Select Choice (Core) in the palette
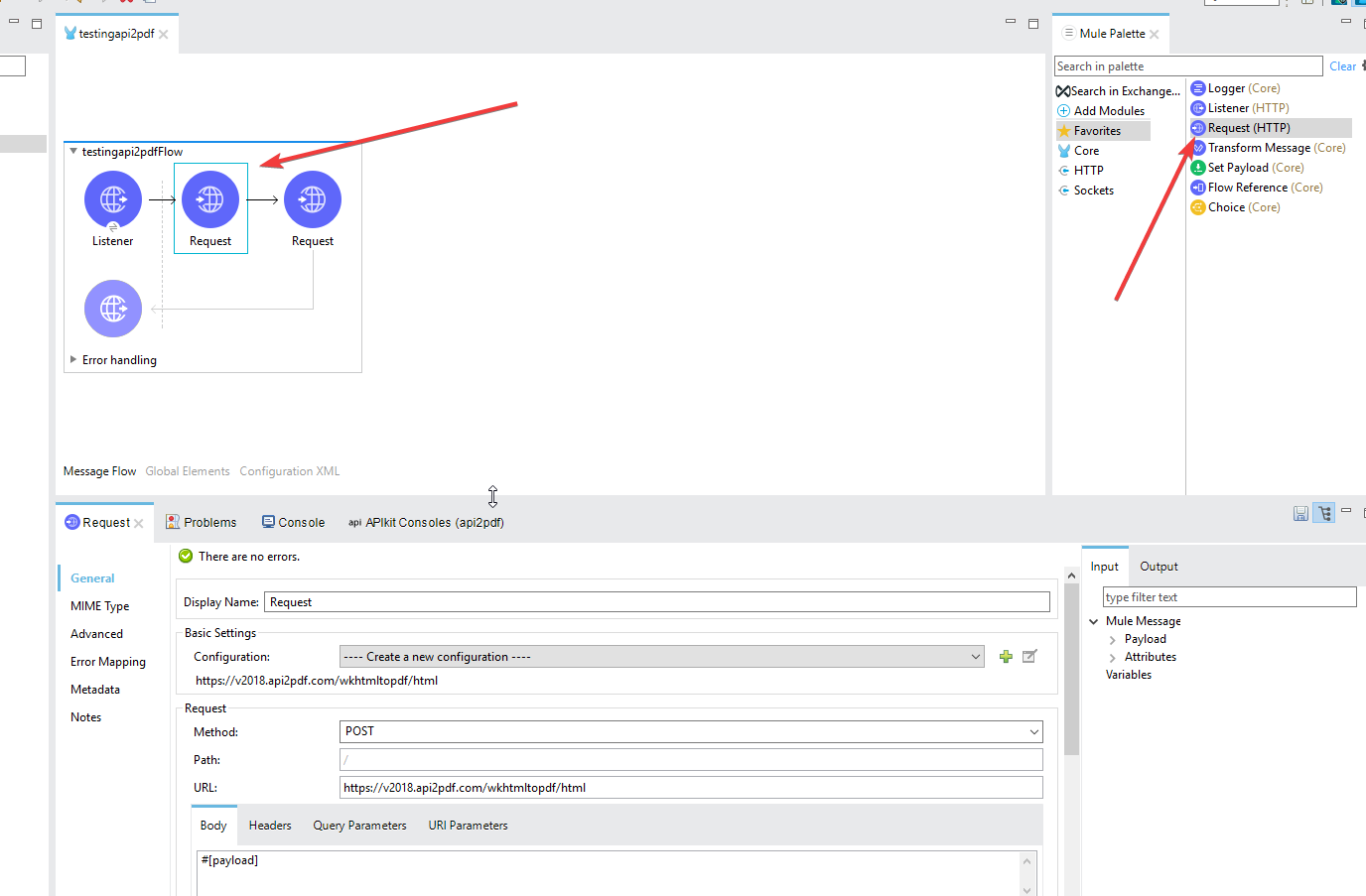Viewport: 1366px width, 896px height. 1236,207
